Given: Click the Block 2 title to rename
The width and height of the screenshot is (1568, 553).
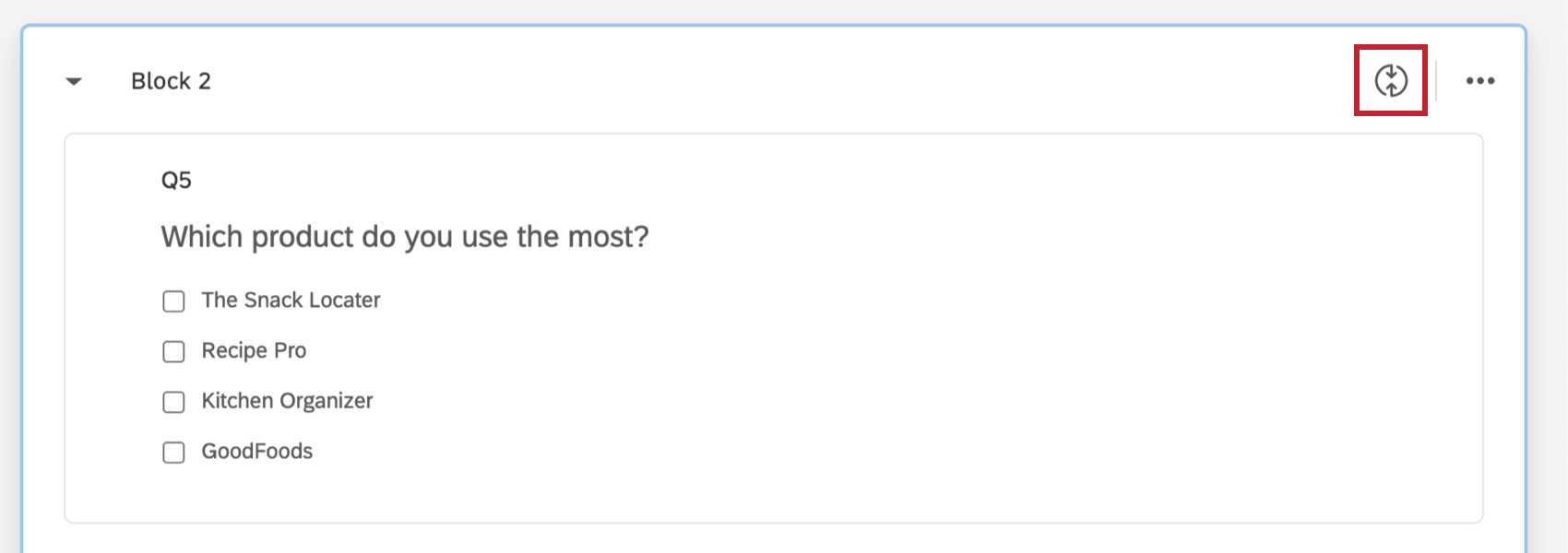Looking at the screenshot, I should coord(171,81).
